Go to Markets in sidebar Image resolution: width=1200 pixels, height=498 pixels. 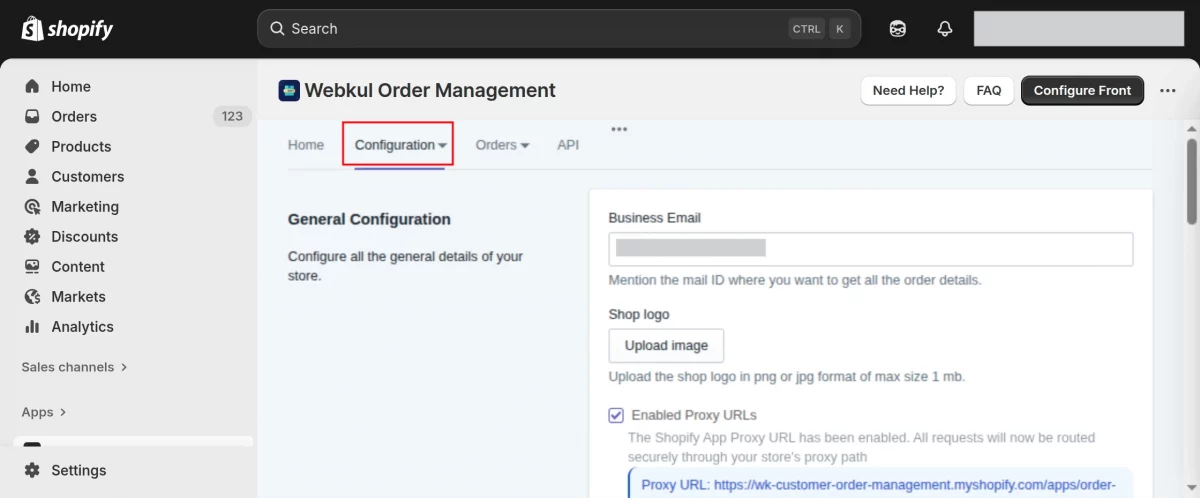tap(78, 297)
